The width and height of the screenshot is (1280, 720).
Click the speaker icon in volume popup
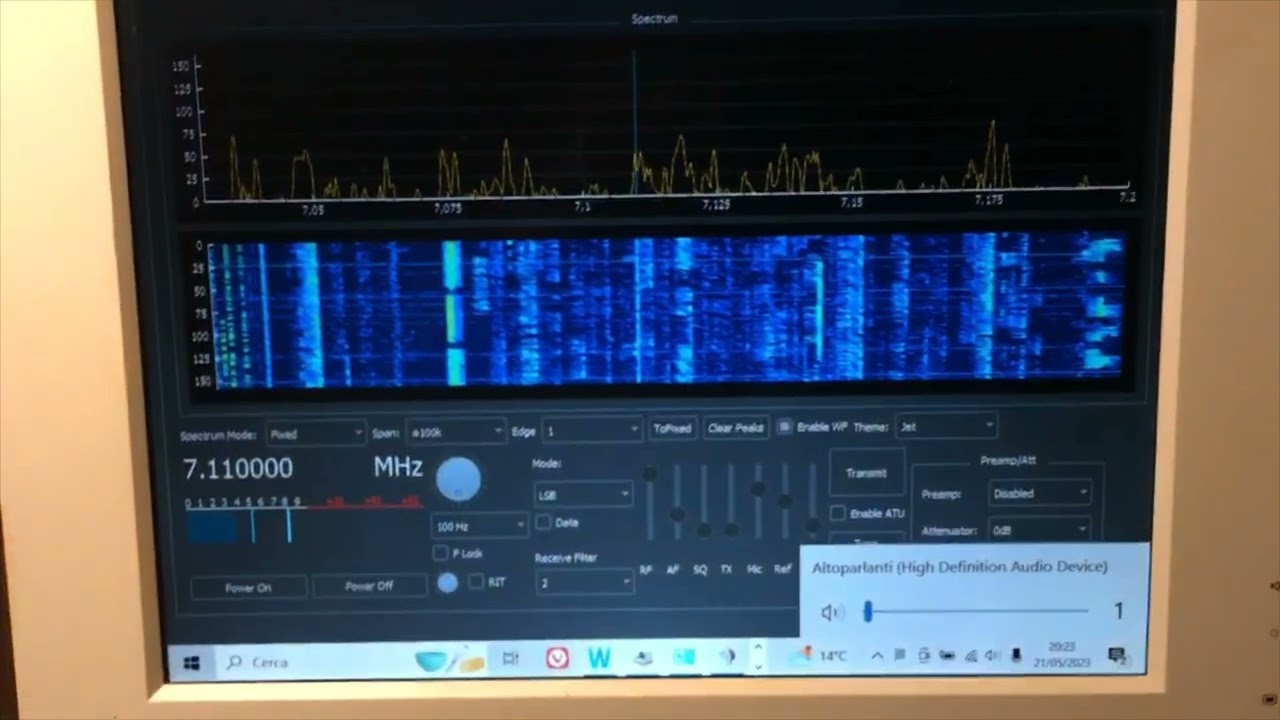(x=832, y=612)
